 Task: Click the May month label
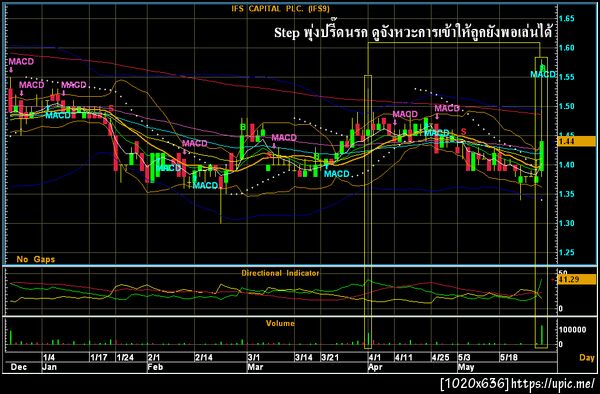point(466,367)
